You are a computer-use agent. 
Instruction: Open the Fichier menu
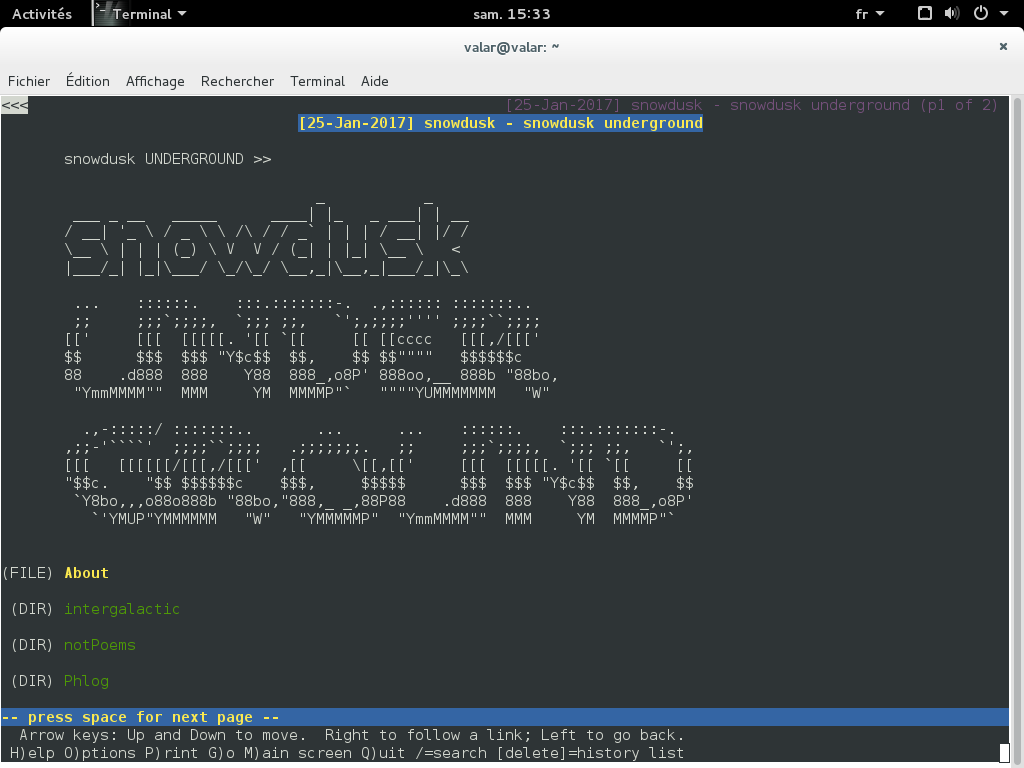29,81
